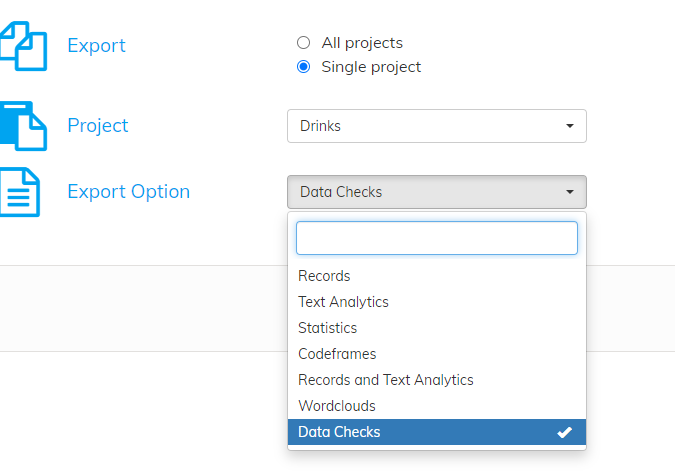Click the Project files icon

click(23, 126)
